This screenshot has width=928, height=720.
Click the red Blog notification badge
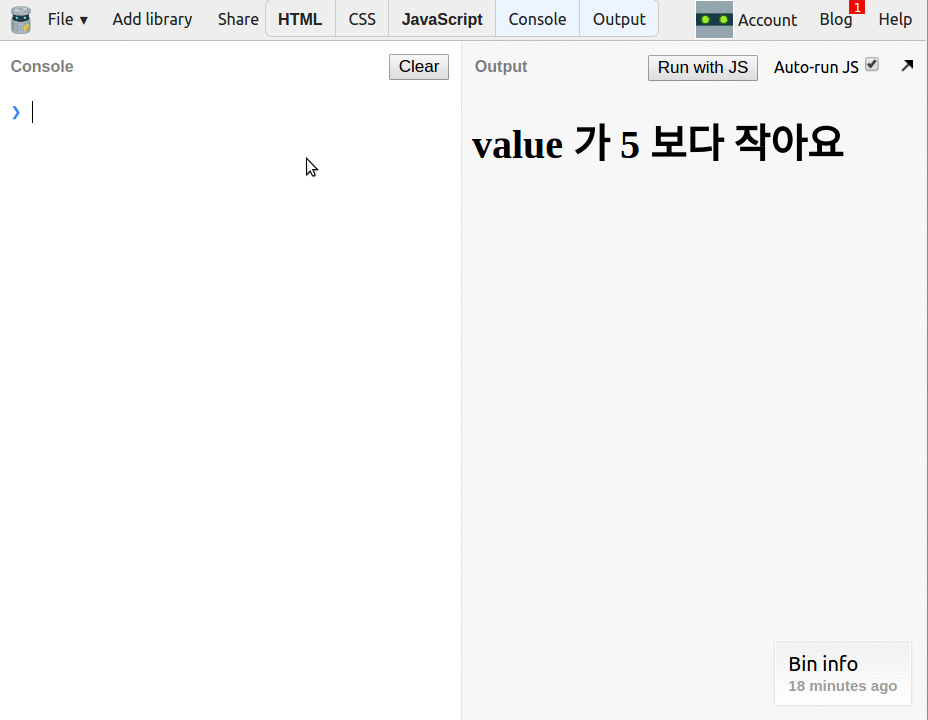pos(856,7)
